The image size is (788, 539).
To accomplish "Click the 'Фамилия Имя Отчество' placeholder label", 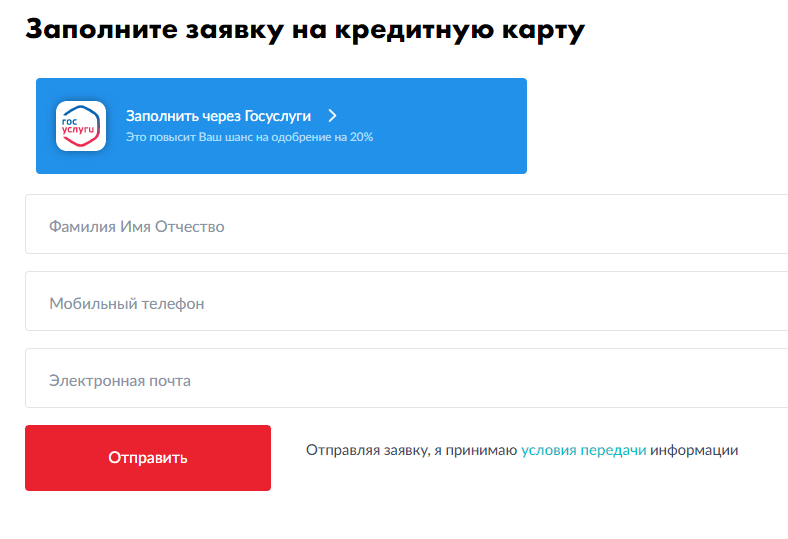I will [x=137, y=227].
